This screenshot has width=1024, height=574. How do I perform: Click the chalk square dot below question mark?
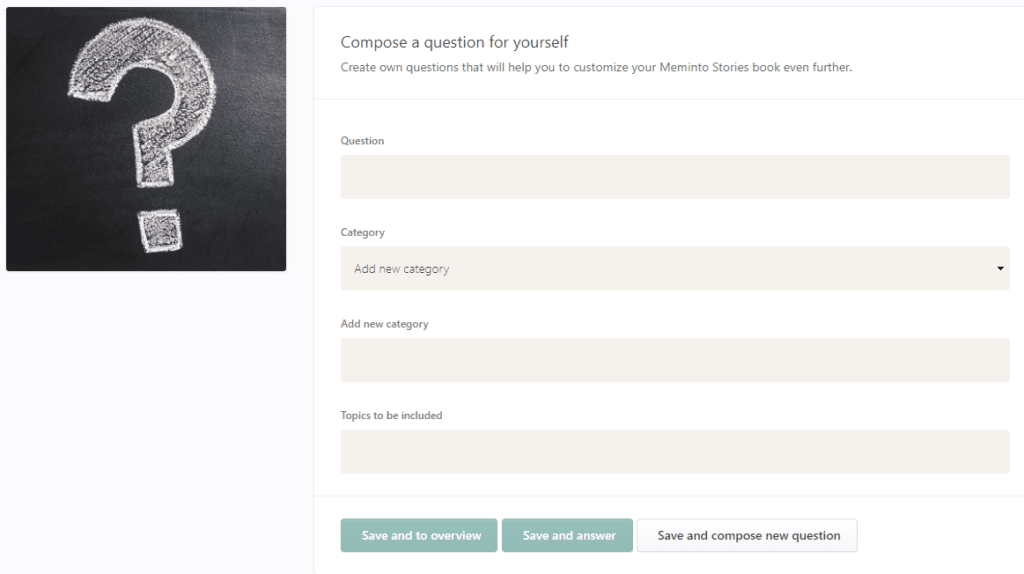[160, 231]
